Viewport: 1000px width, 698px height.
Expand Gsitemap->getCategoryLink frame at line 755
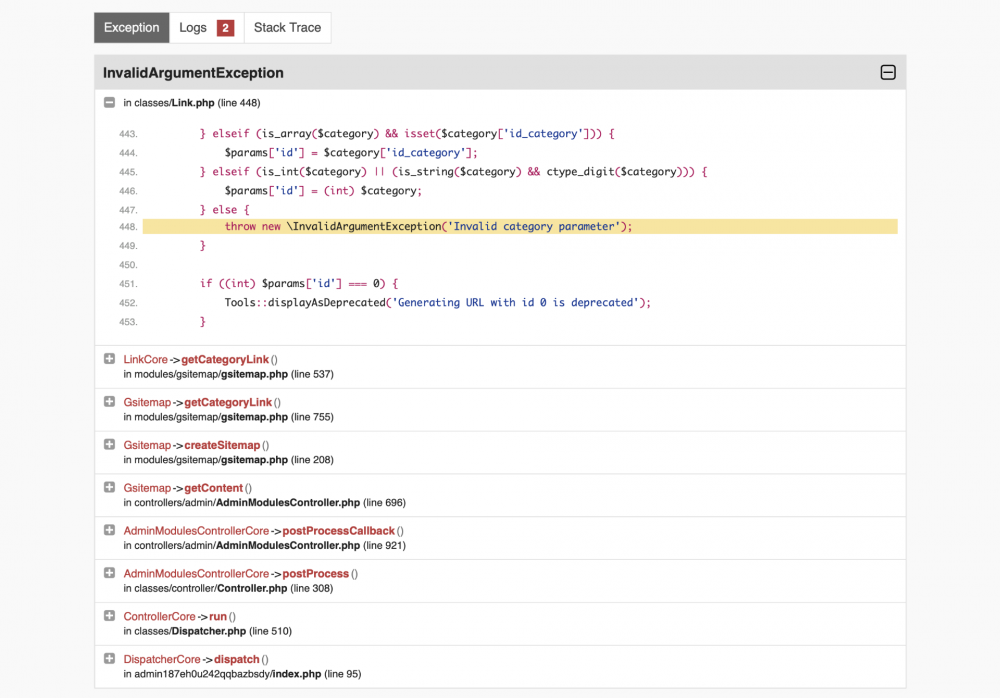[109, 402]
